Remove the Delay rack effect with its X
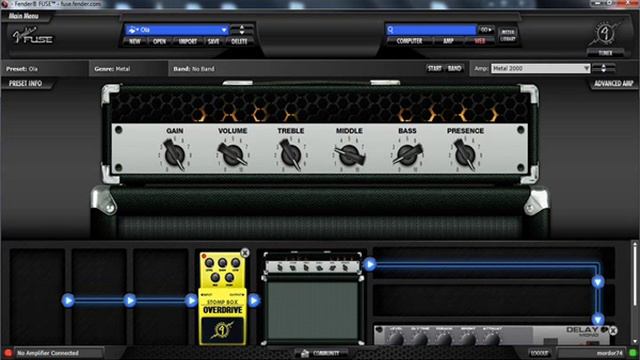Screen dimensions: 640x360 tap(613, 330)
